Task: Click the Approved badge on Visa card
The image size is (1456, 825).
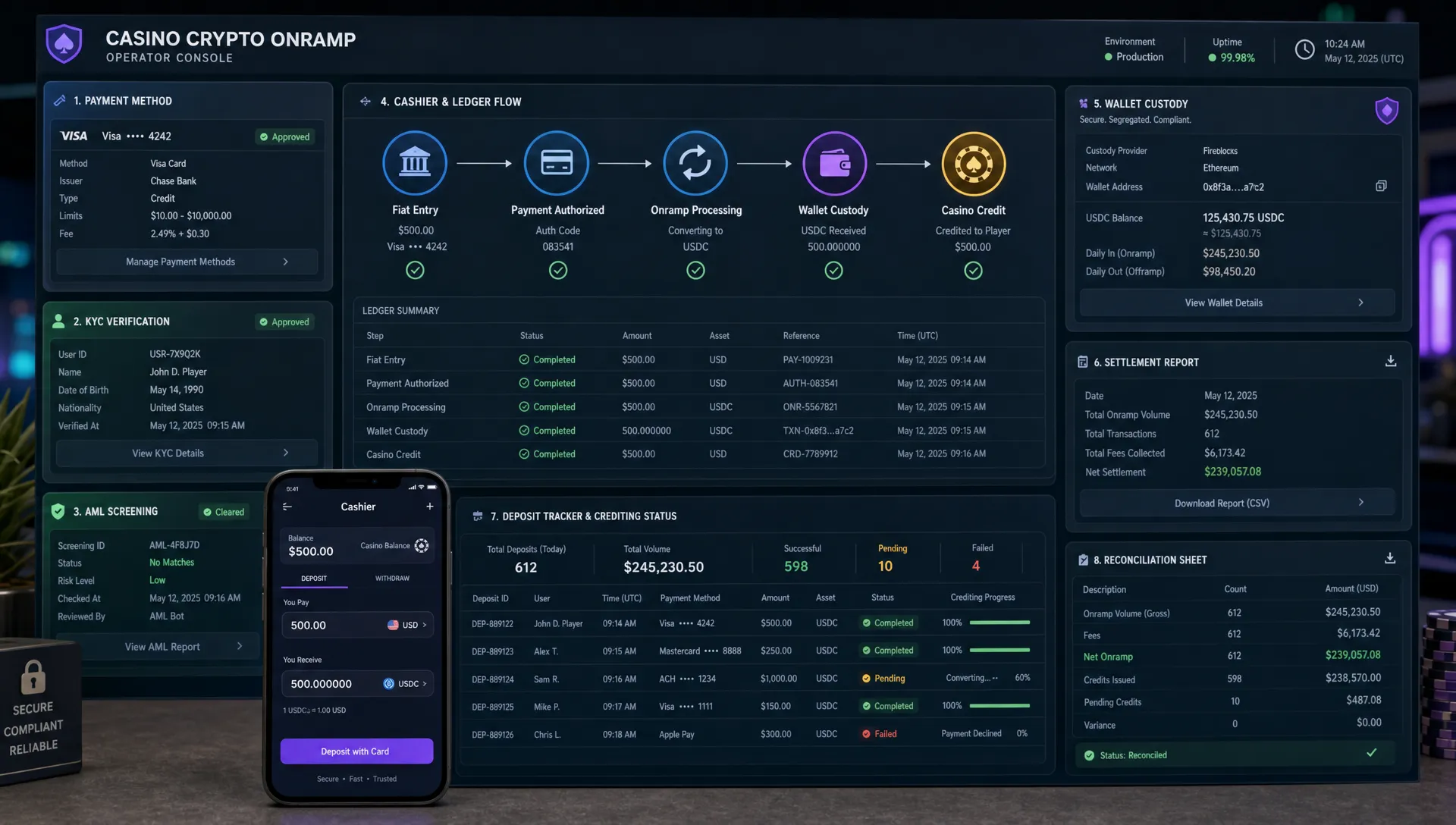Action: [x=285, y=136]
